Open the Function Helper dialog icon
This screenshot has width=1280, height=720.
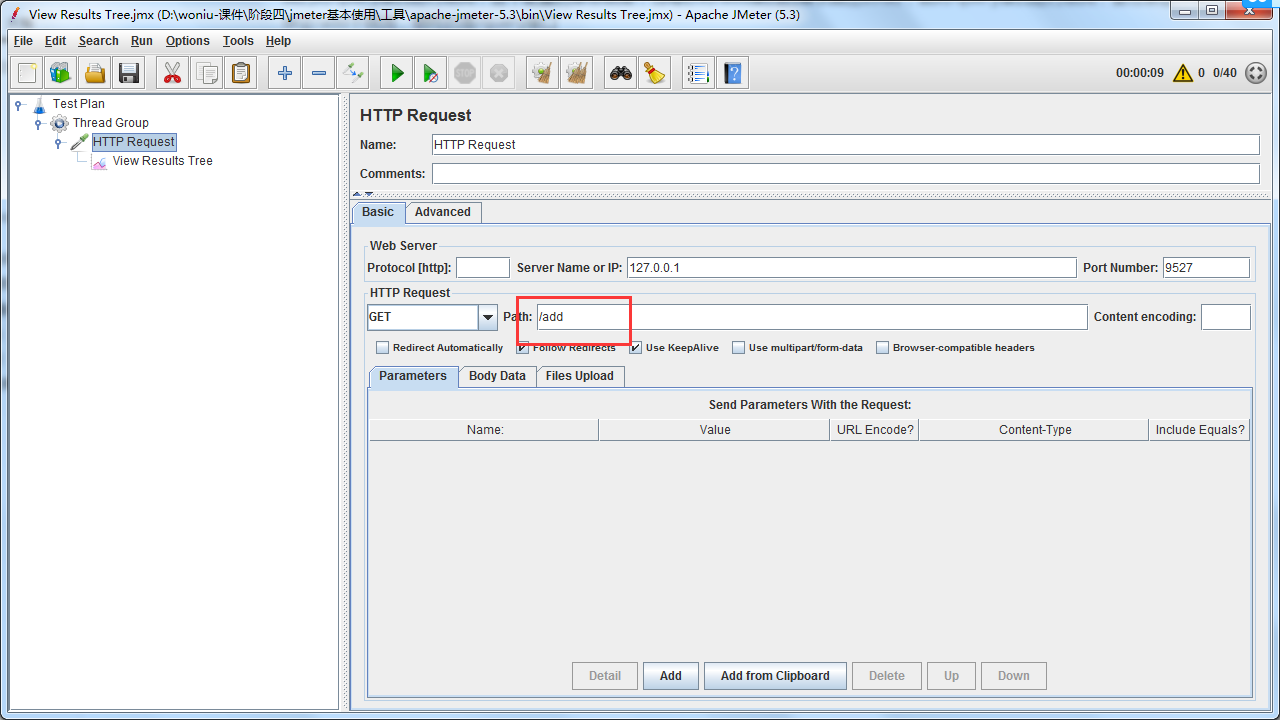coord(699,73)
